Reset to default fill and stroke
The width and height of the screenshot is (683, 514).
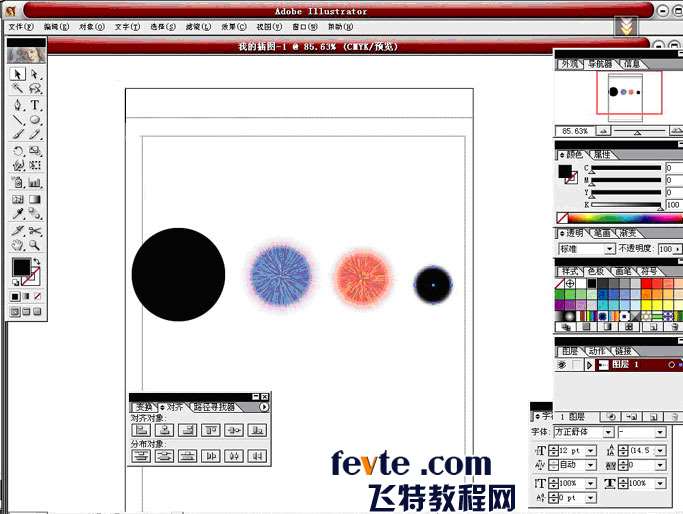pos(15,282)
